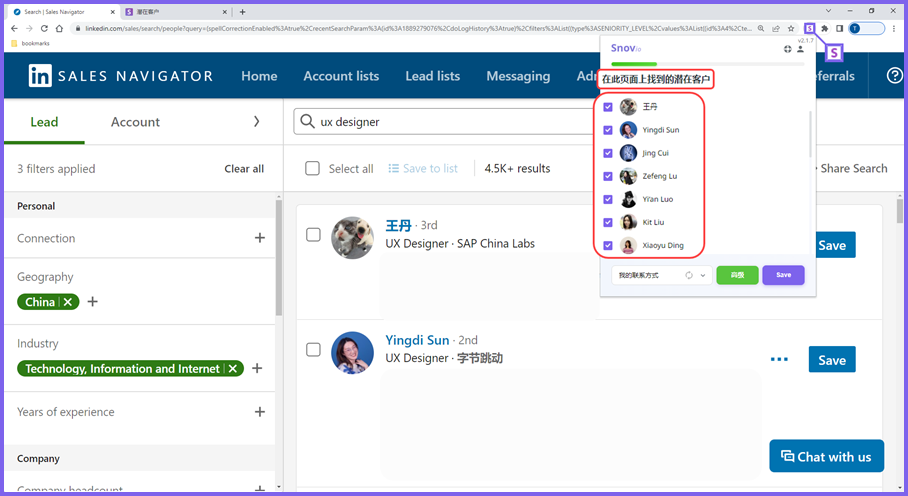
Task: Remove Technology, Information and Internet filter
Action: (x=233, y=369)
